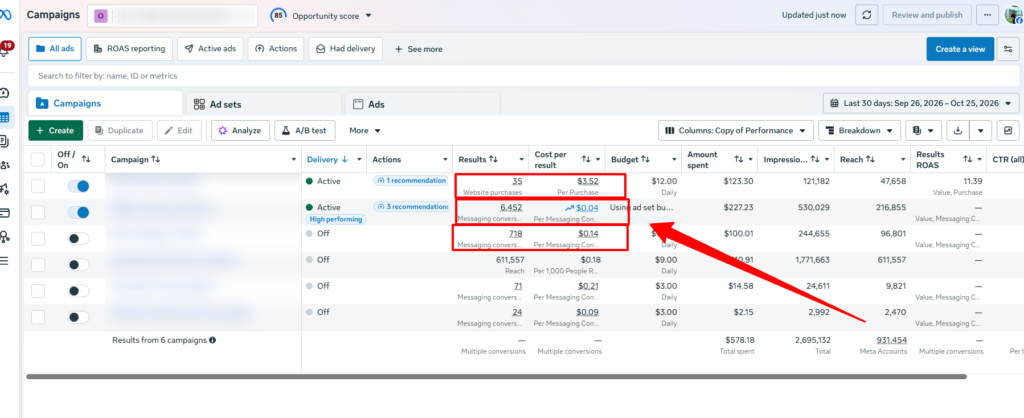Open the charts panel icon button
Image resolution: width=1024 pixels, height=418 pixels.
[x=1008, y=131]
